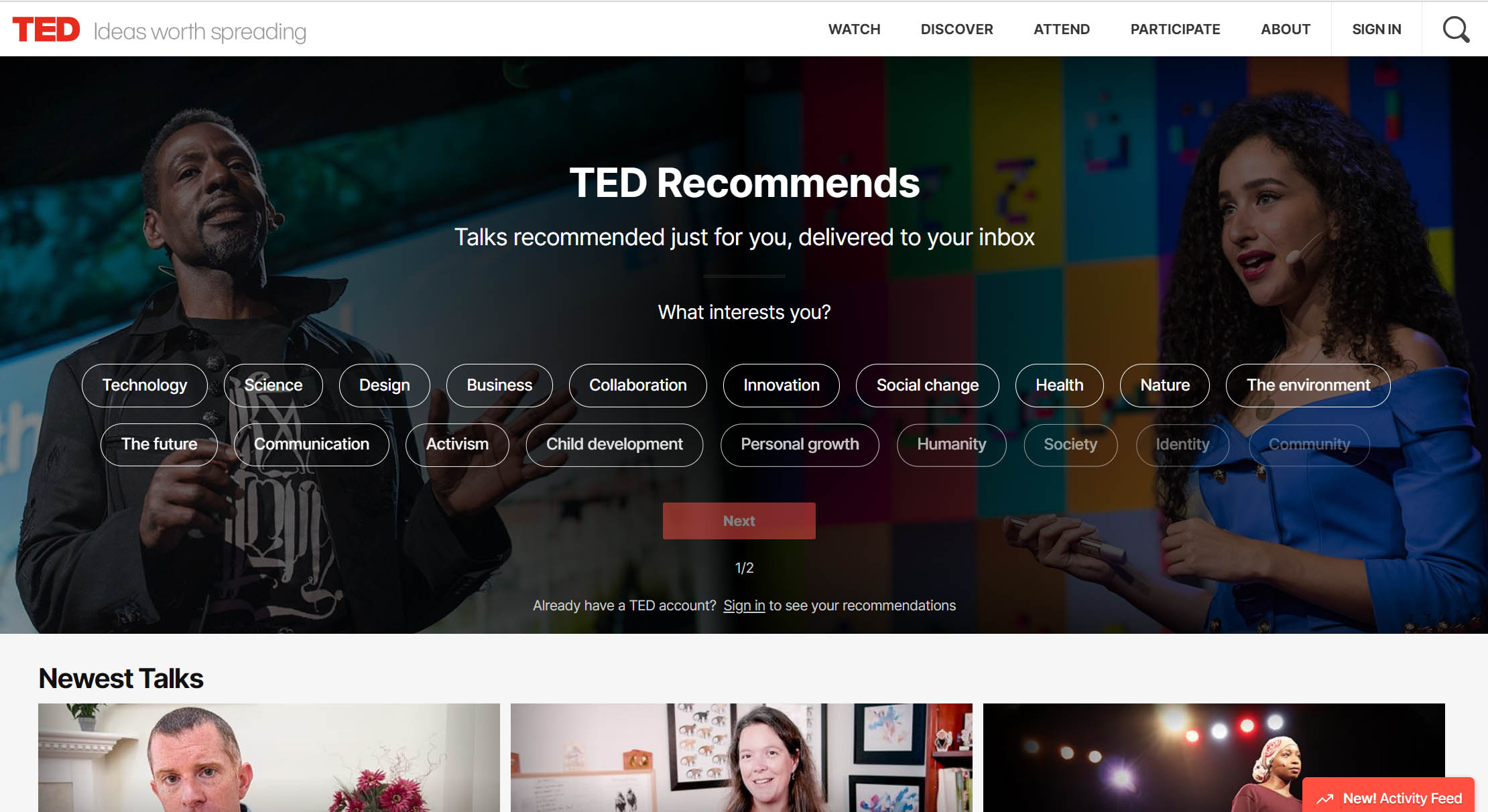Click the Sign in recommendations link
The height and width of the screenshot is (812, 1488).
tap(744, 606)
